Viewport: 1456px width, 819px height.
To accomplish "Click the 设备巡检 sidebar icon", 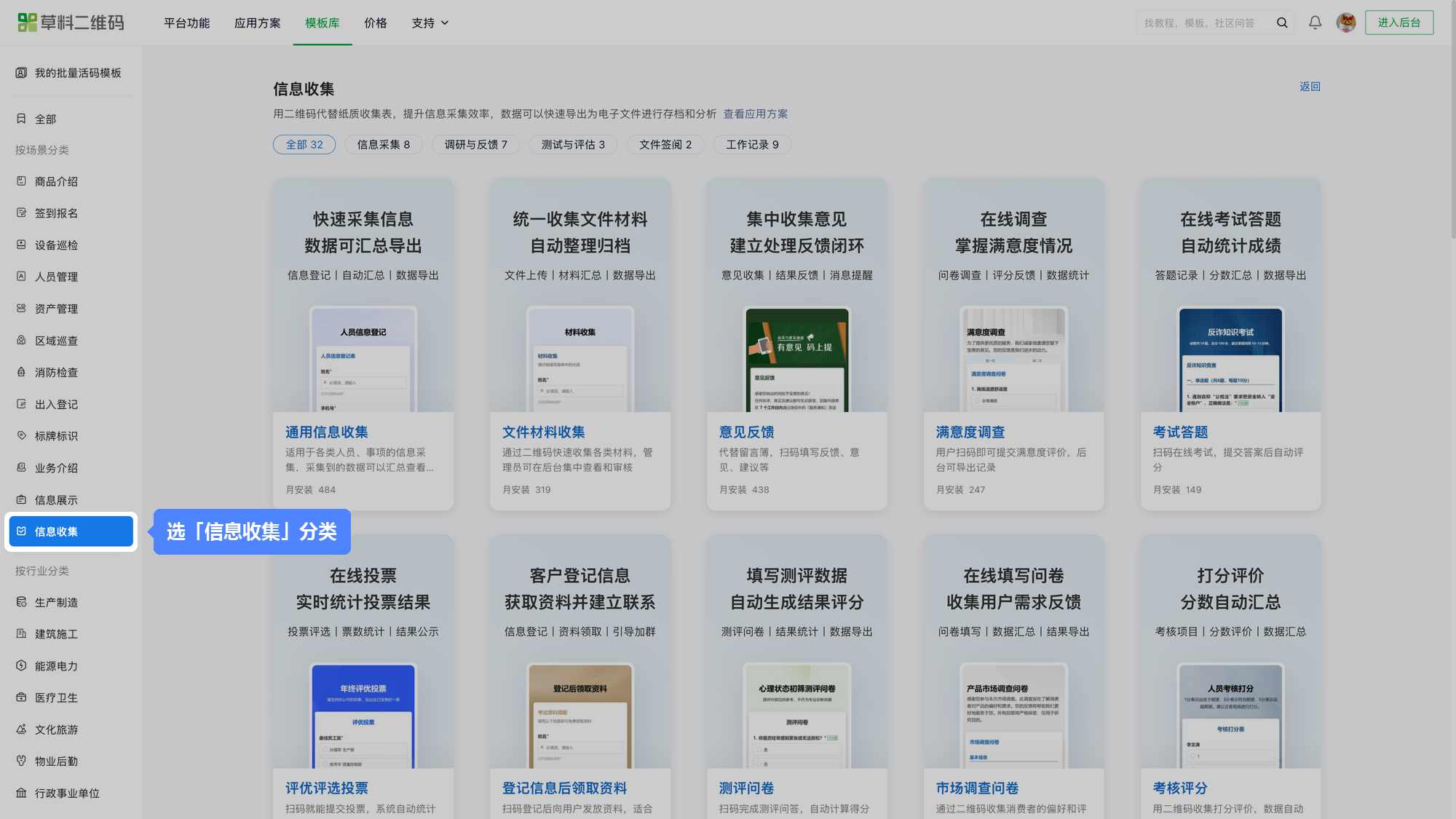I will (21, 245).
